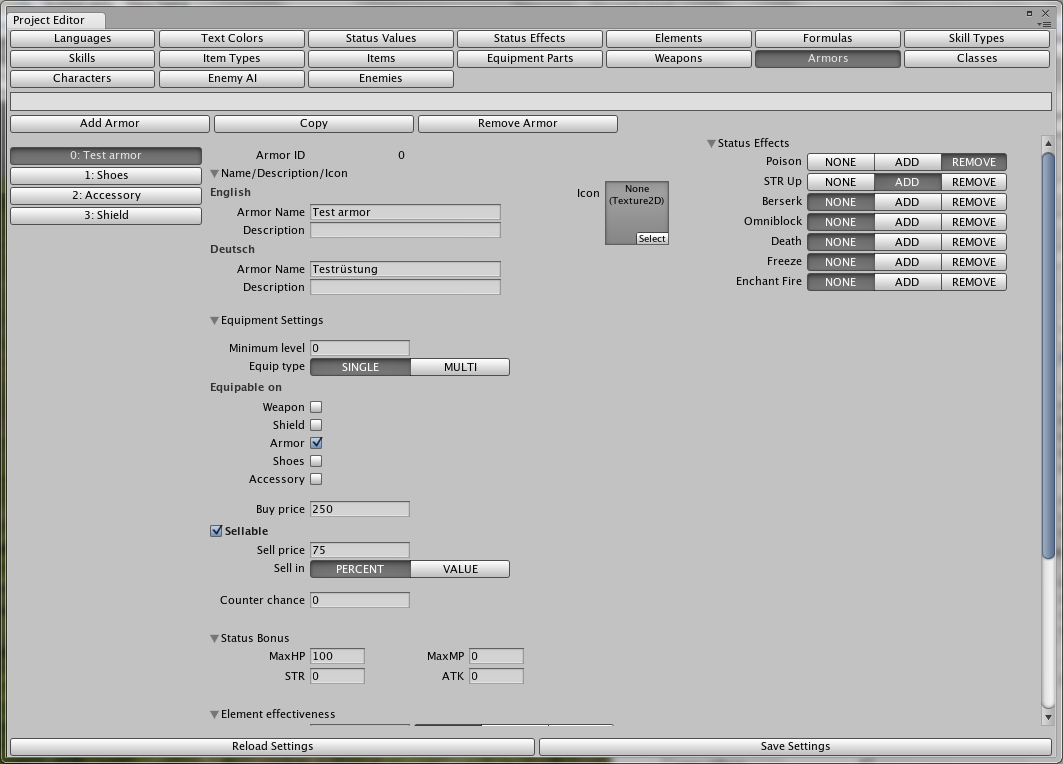Collapse the Name/Description/Icon foldout
This screenshot has width=1063, height=764.
[215, 174]
